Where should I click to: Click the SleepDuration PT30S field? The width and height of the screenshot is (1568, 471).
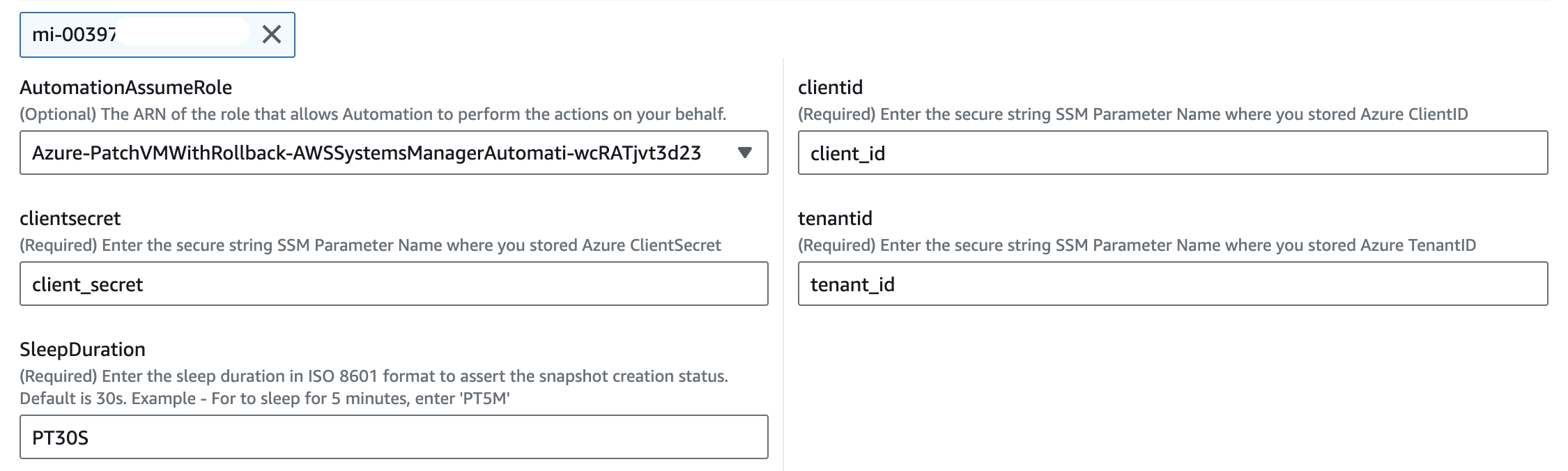(394, 437)
